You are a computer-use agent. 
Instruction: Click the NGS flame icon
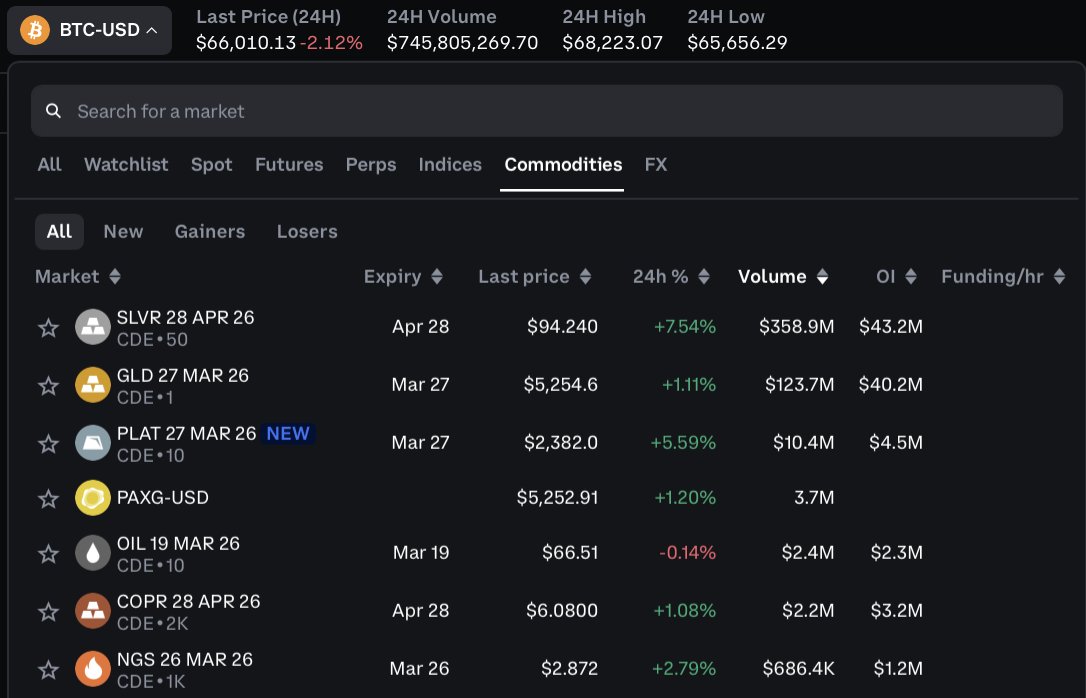point(93,668)
